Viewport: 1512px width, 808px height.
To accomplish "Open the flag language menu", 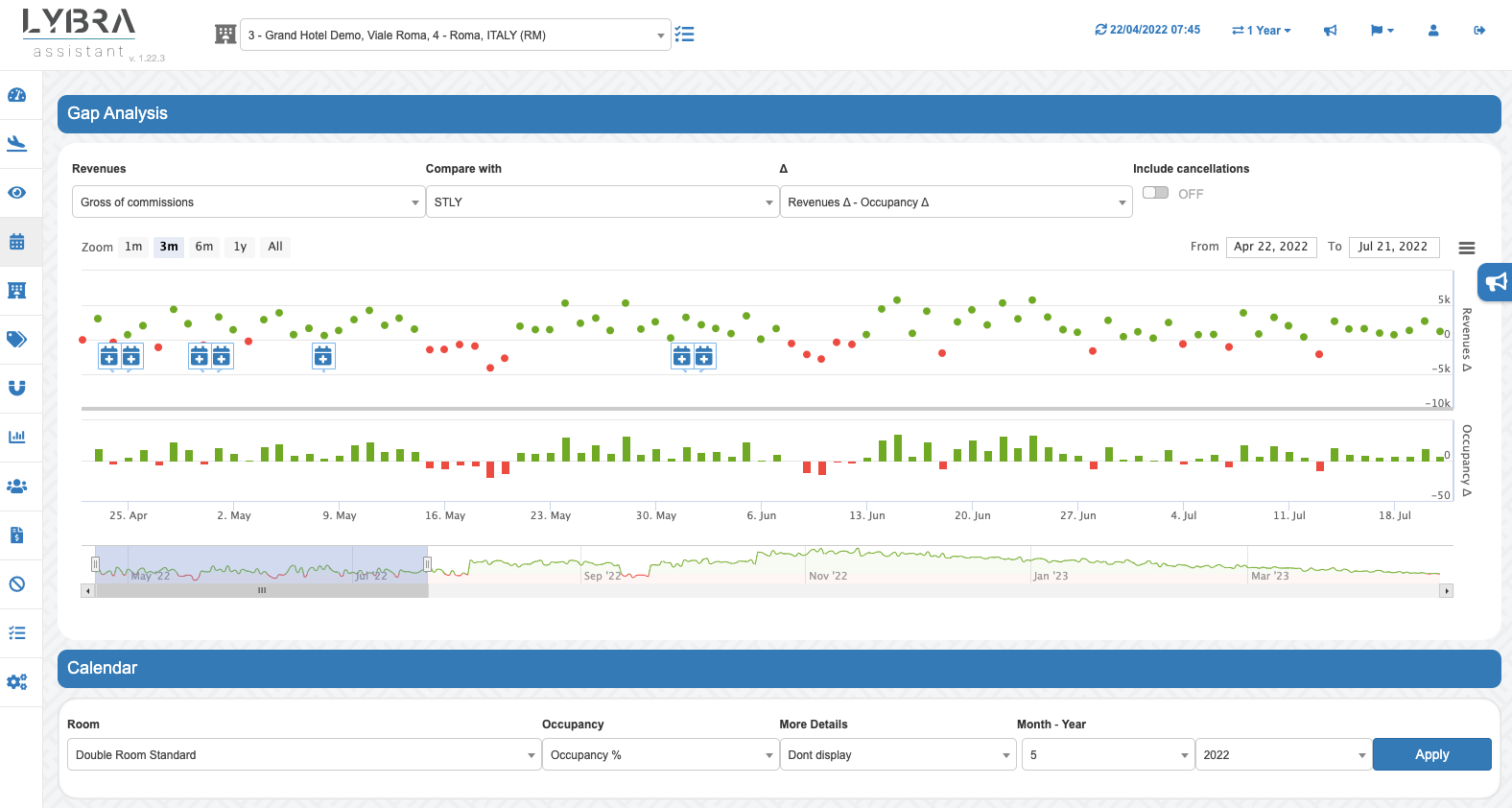I will [1382, 31].
